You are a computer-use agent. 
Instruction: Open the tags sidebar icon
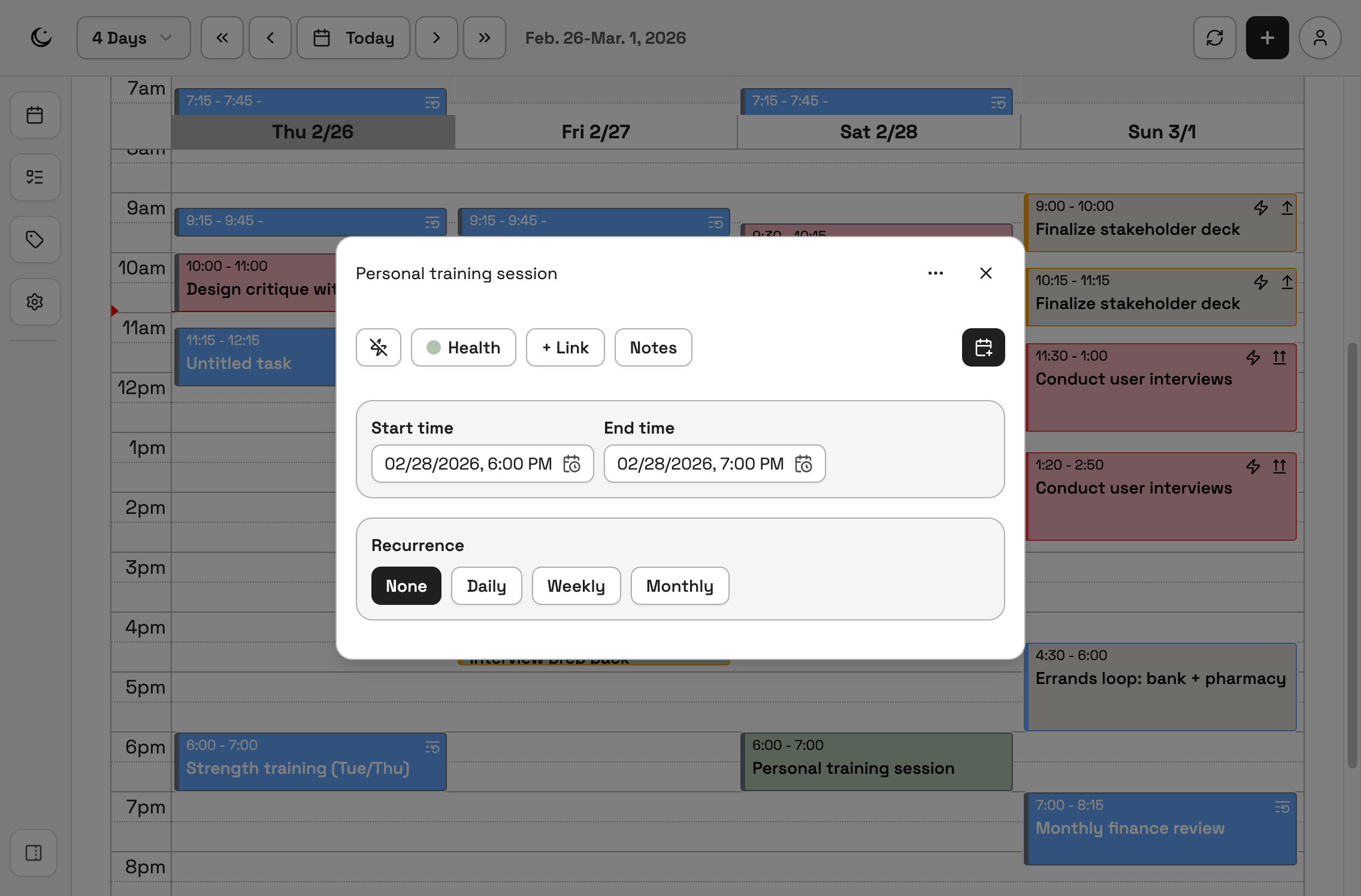click(35, 240)
